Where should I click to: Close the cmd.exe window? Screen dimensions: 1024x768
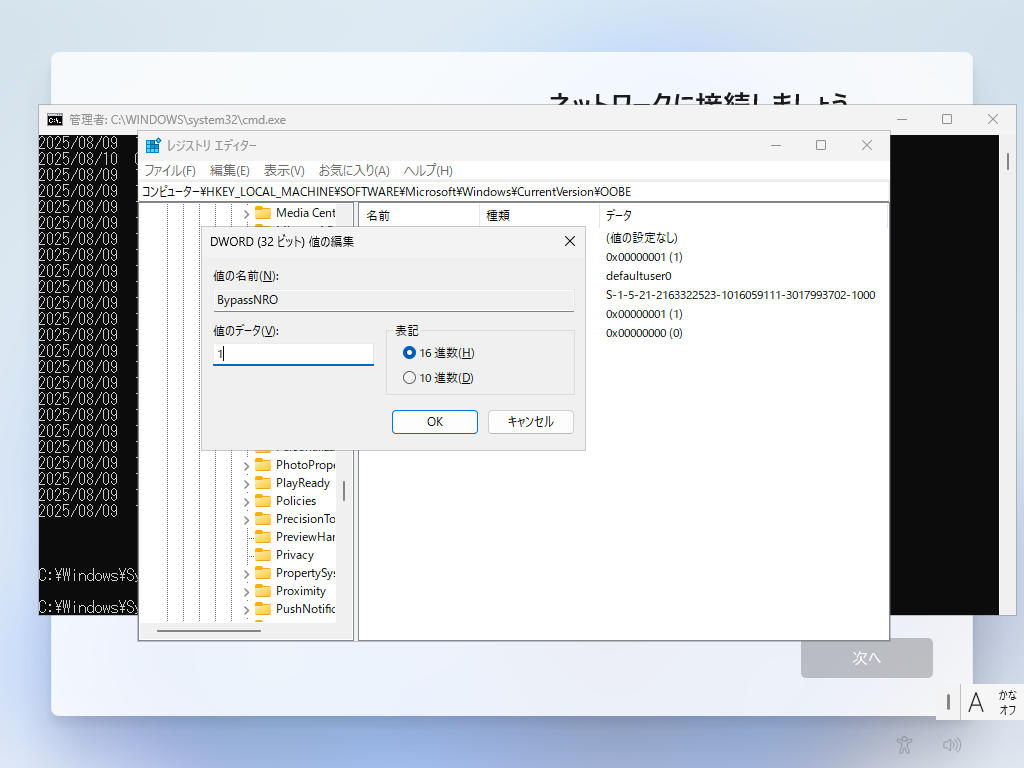click(x=993, y=119)
